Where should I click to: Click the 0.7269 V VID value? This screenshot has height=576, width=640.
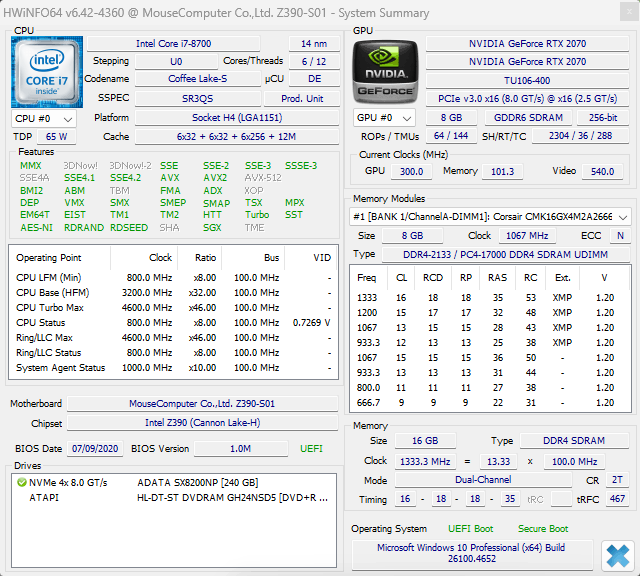coord(311,323)
